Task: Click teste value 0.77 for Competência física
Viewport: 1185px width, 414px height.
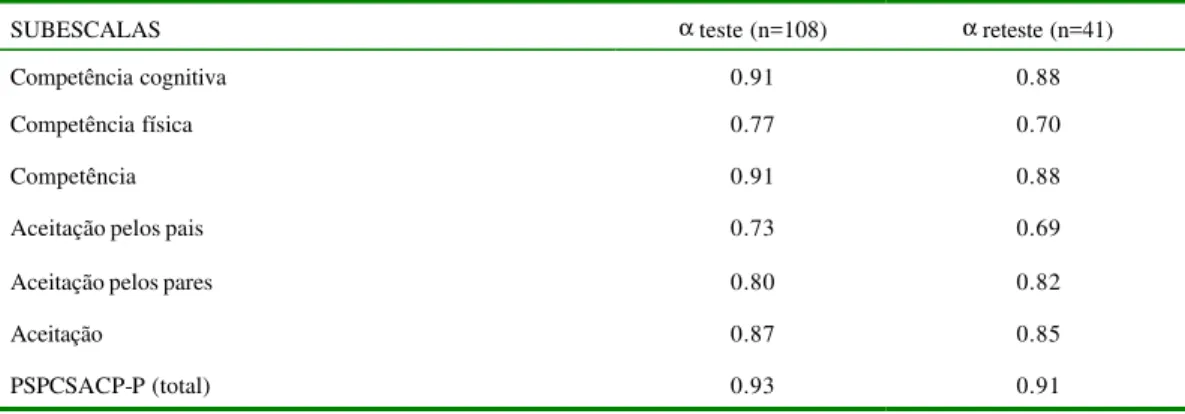Action: pyautogui.click(x=752, y=125)
